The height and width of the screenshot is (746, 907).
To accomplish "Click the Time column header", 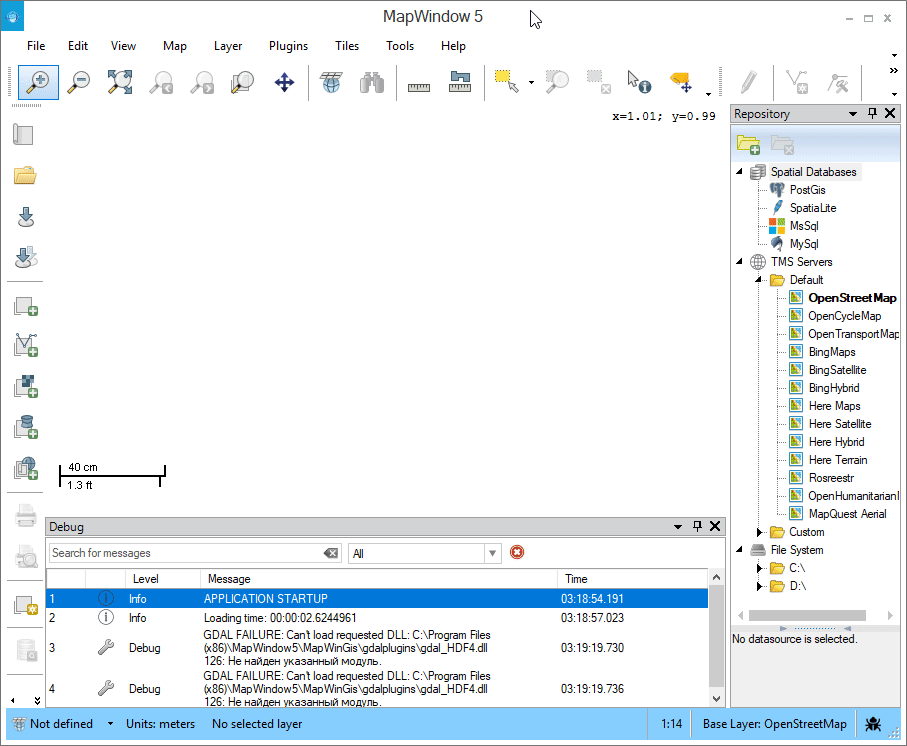I will click(x=632, y=579).
